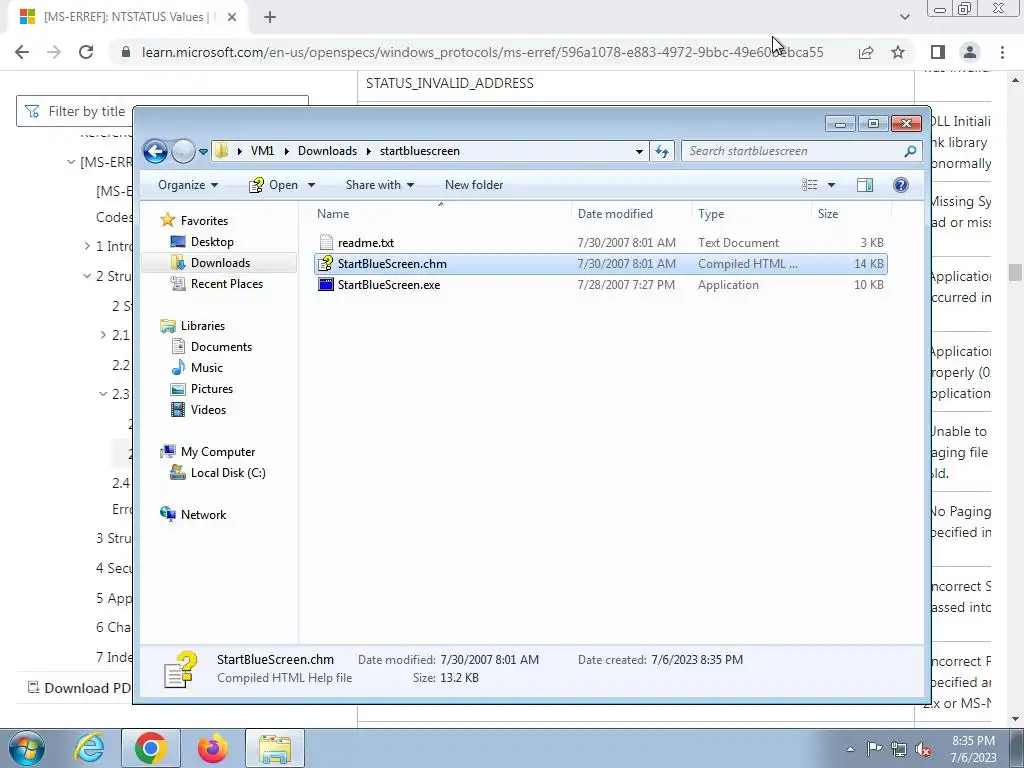Open the recent locations dropdown arrow
The width and height of the screenshot is (1024, 768).
[203, 152]
